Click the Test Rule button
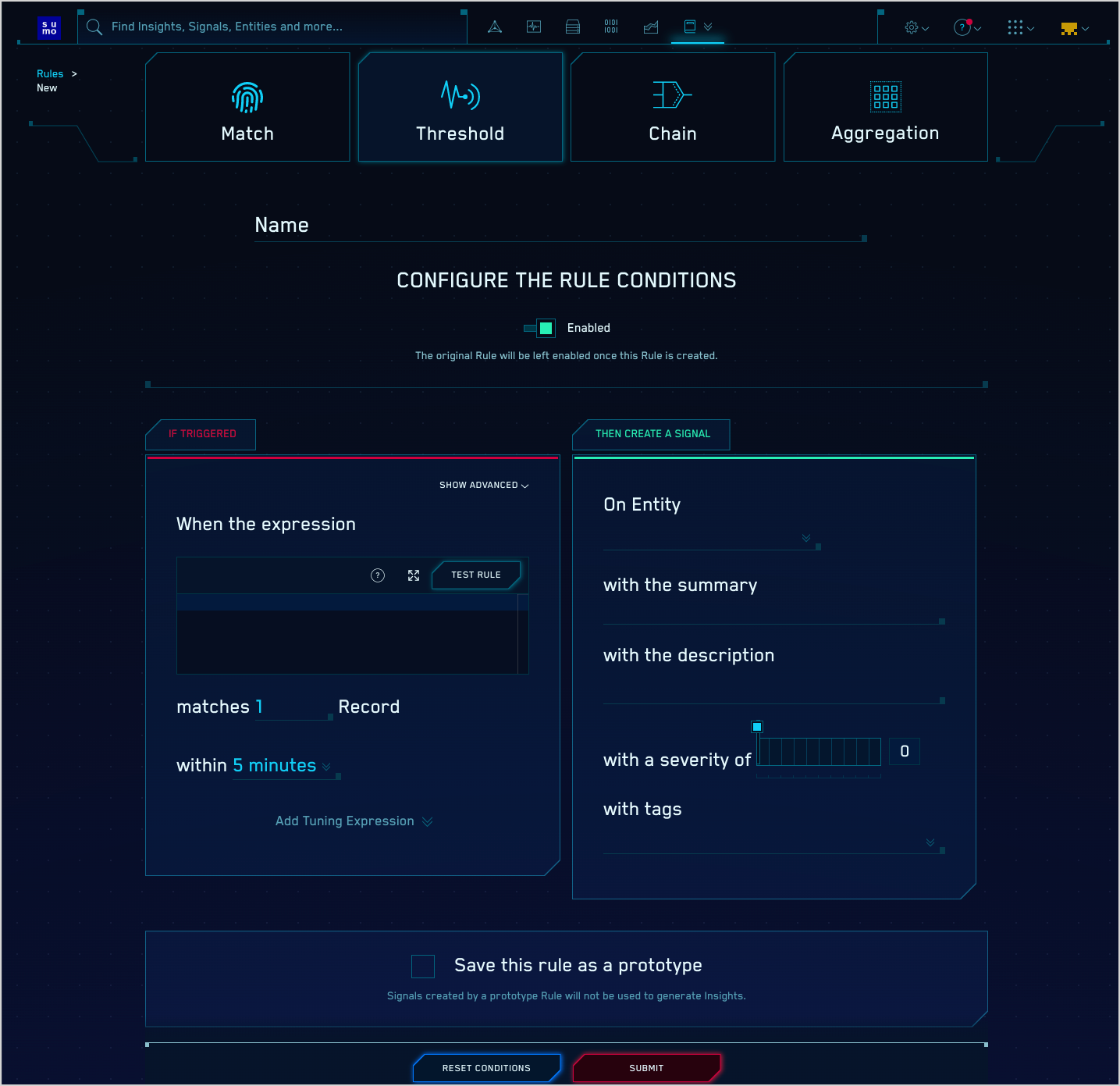Screen dimensions: 1120x1086 click(x=476, y=575)
